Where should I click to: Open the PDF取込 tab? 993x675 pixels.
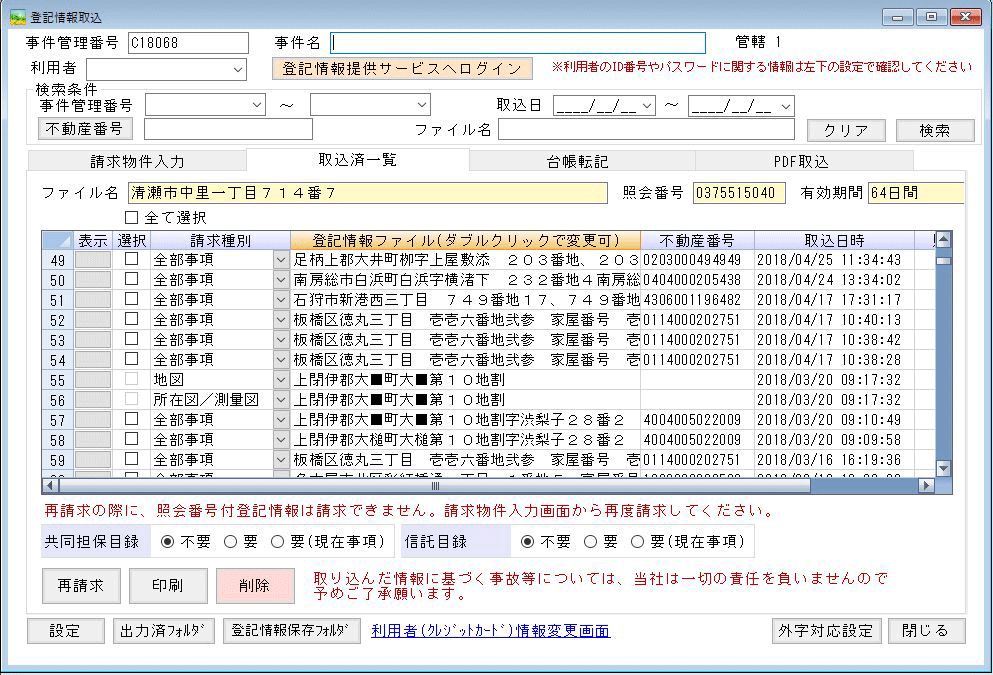[x=802, y=161]
